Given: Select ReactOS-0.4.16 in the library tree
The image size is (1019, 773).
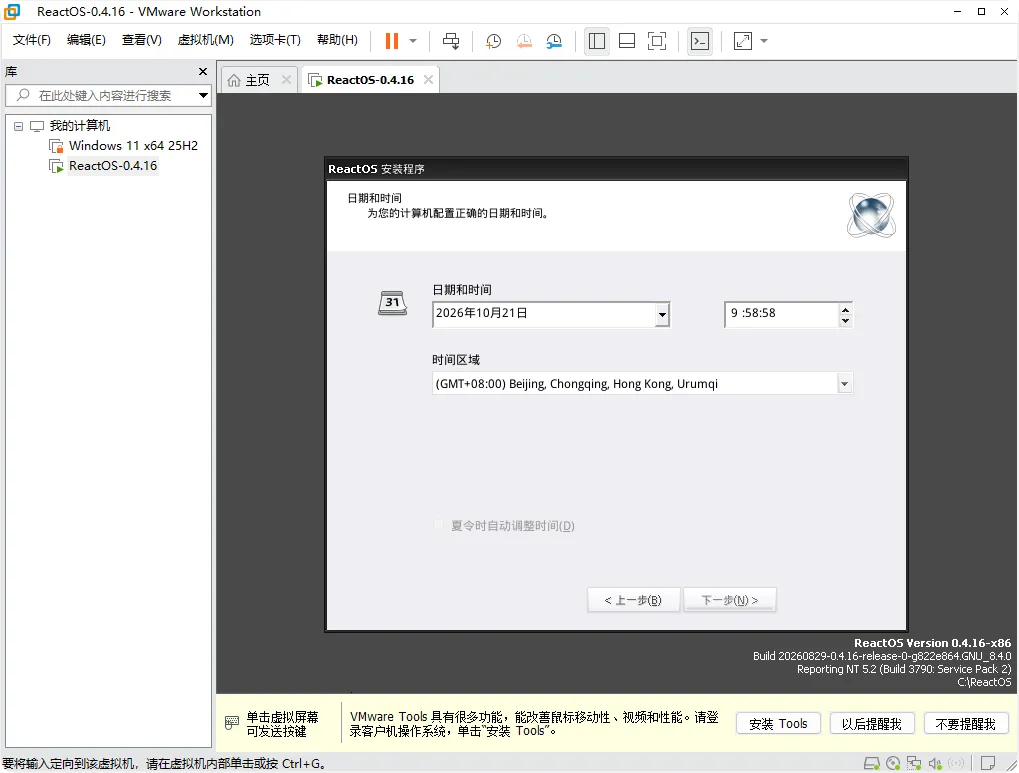Looking at the screenshot, I should pyautogui.click(x=113, y=166).
